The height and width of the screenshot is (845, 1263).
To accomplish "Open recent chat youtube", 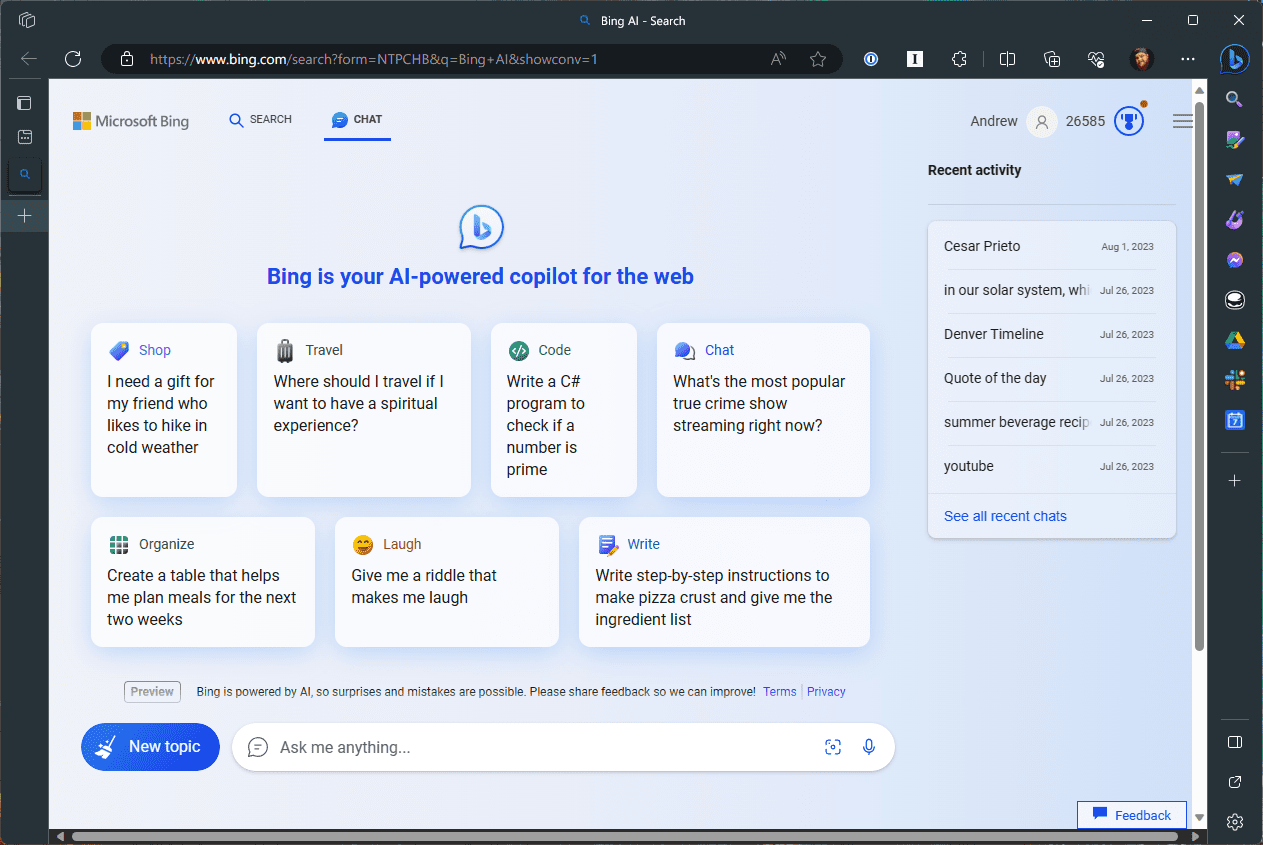I will pos(1049,466).
